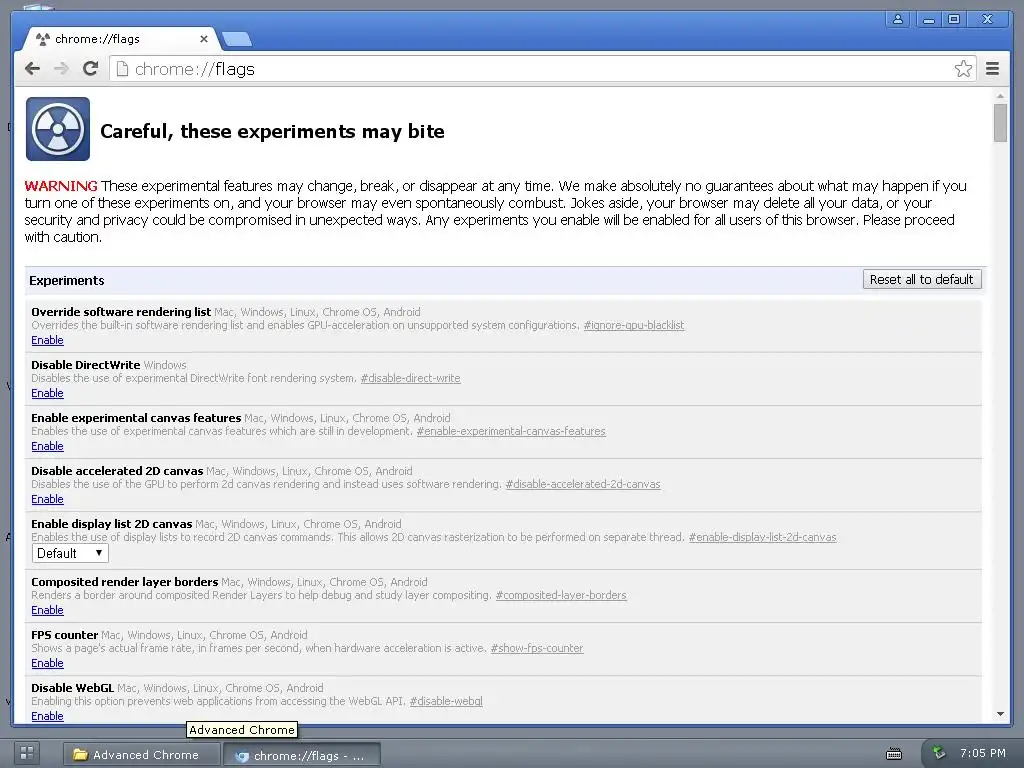
Task: Open the taskbar start menu button
Action: click(x=27, y=752)
